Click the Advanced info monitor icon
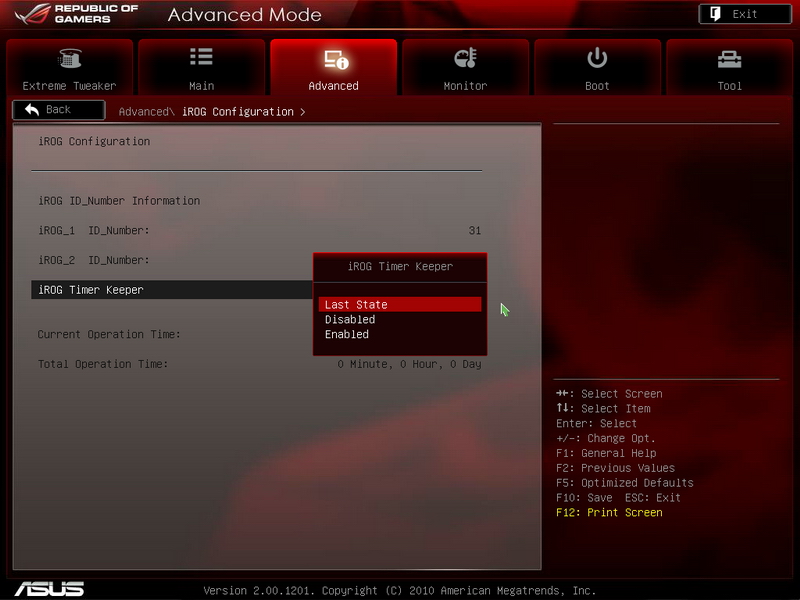This screenshot has height=600, width=800. [336, 59]
